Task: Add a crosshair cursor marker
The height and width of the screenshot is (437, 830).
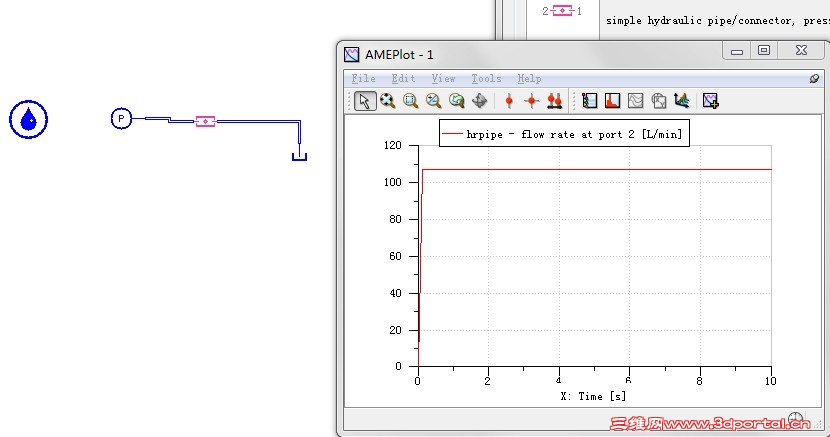Action: pos(531,101)
